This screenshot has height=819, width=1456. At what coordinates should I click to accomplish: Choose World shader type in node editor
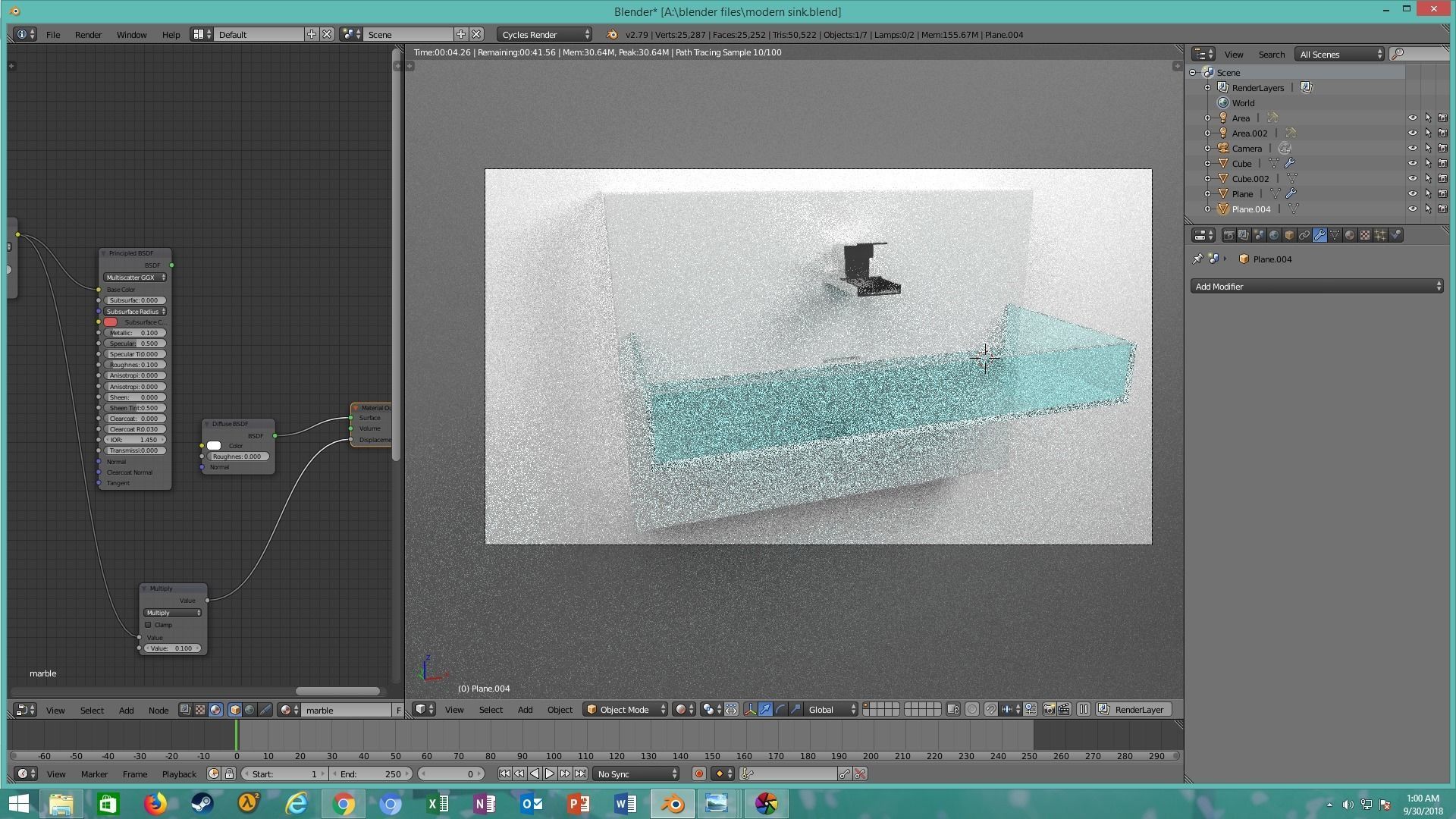coord(249,710)
